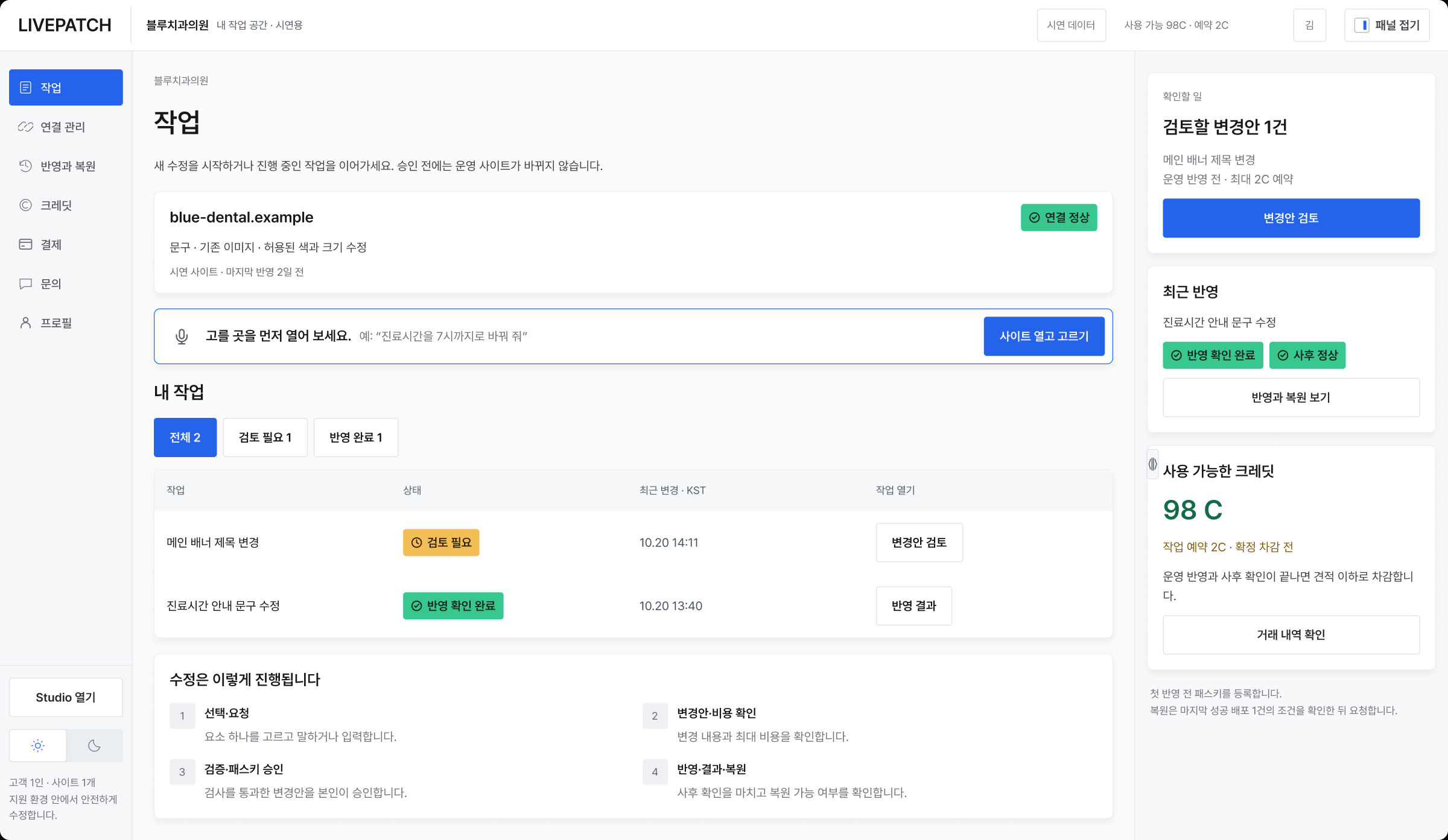This screenshot has height=840, width=1448.
Task: Click the 메인 배너 제목 변경 row name
Action: (x=213, y=543)
